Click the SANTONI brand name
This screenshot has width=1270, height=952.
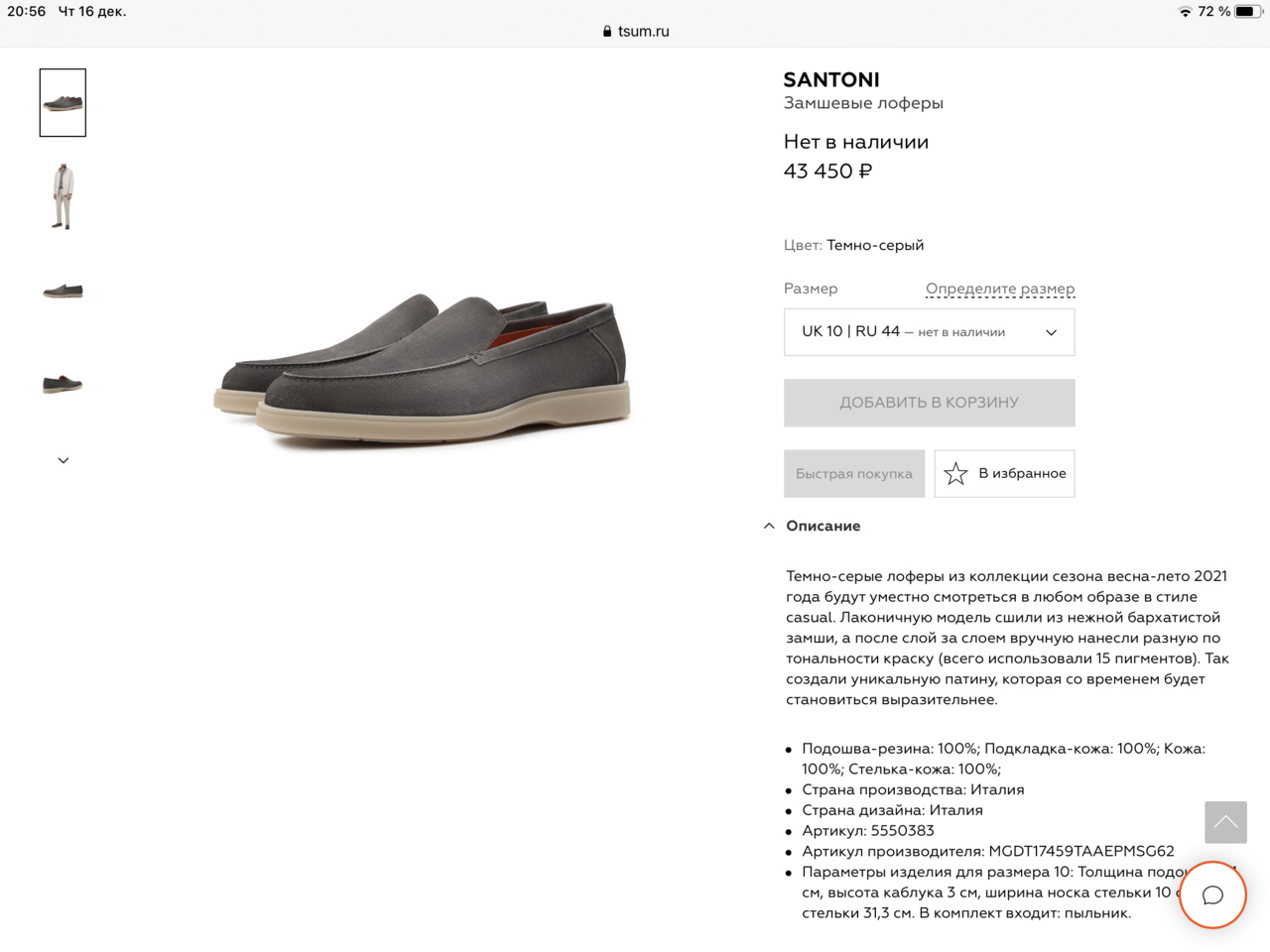pyautogui.click(x=830, y=79)
